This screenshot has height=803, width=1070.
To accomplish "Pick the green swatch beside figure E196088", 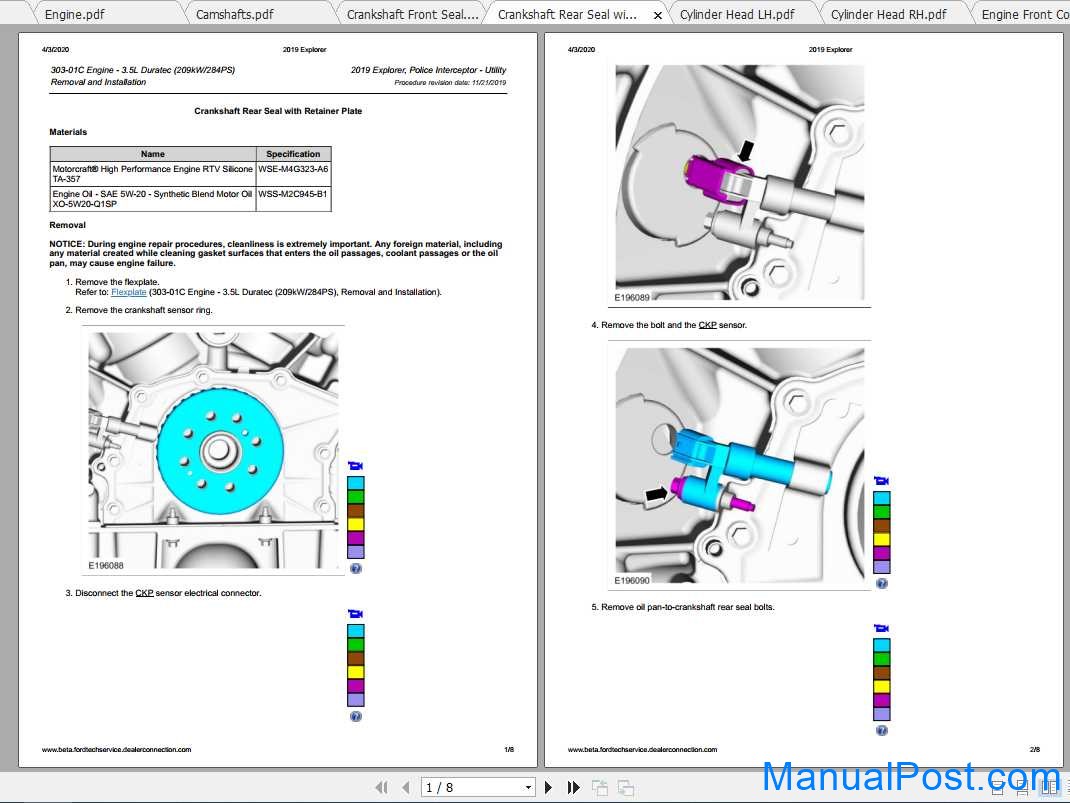I will point(356,497).
